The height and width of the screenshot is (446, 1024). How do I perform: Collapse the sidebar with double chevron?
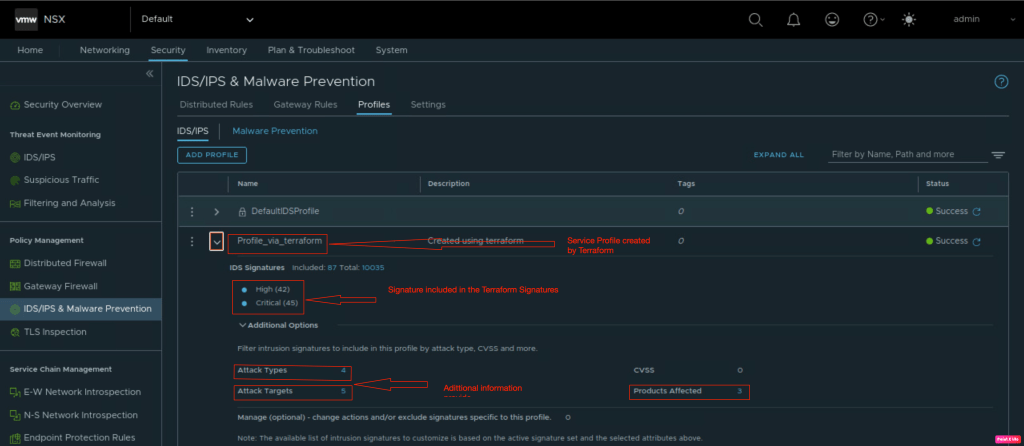(150, 74)
